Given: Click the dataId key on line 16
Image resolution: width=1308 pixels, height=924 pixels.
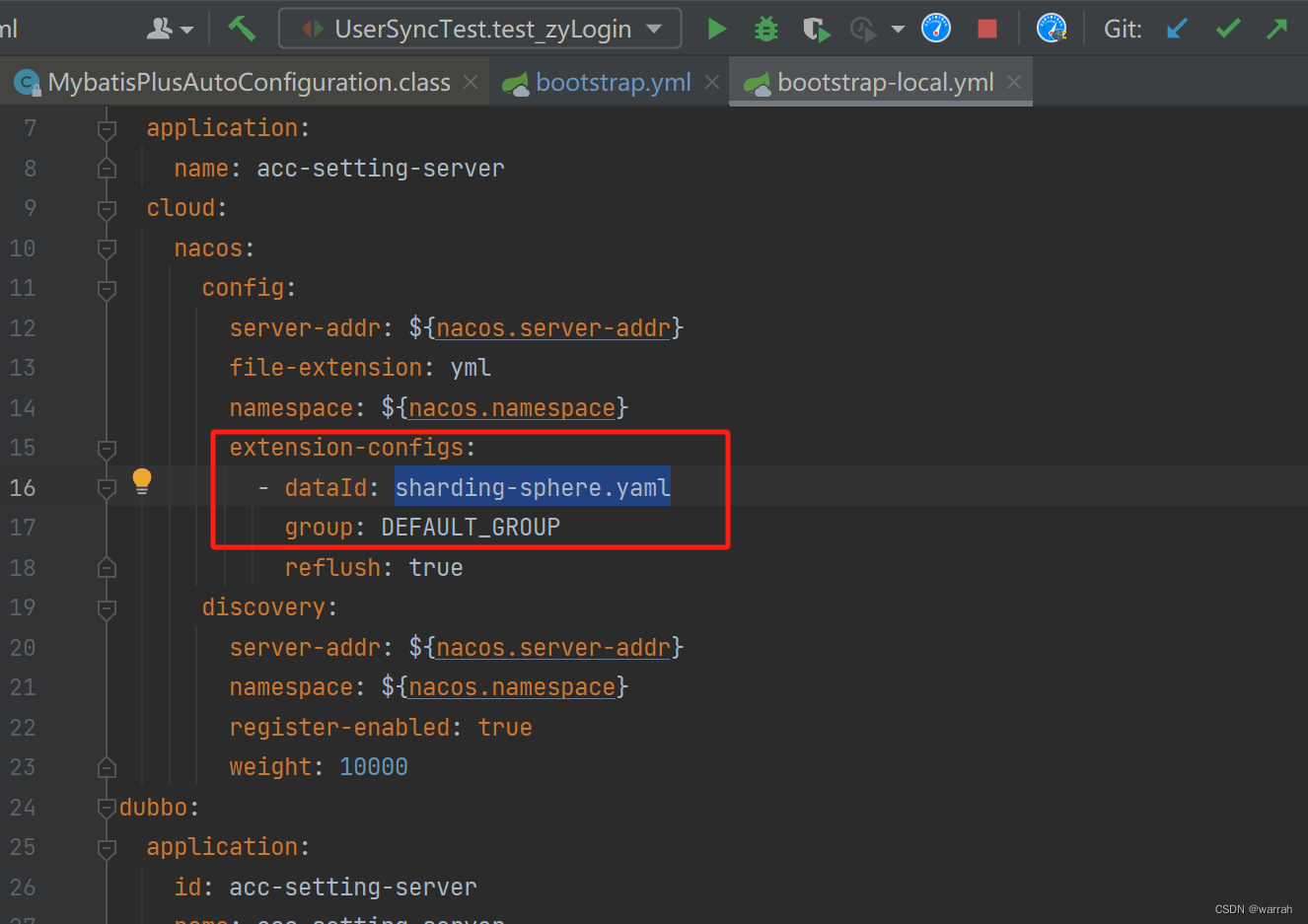Looking at the screenshot, I should tap(326, 487).
